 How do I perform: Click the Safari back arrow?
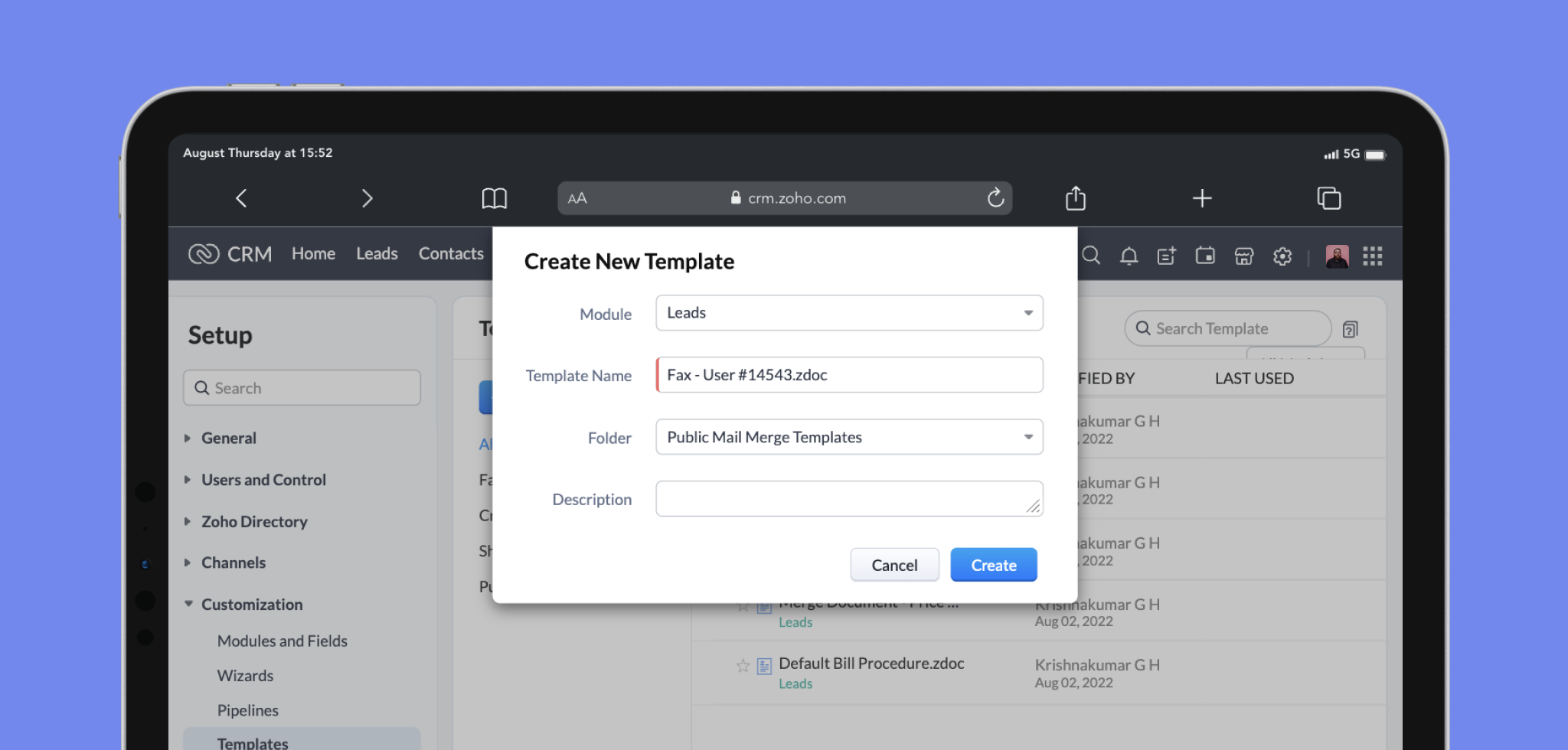241,198
